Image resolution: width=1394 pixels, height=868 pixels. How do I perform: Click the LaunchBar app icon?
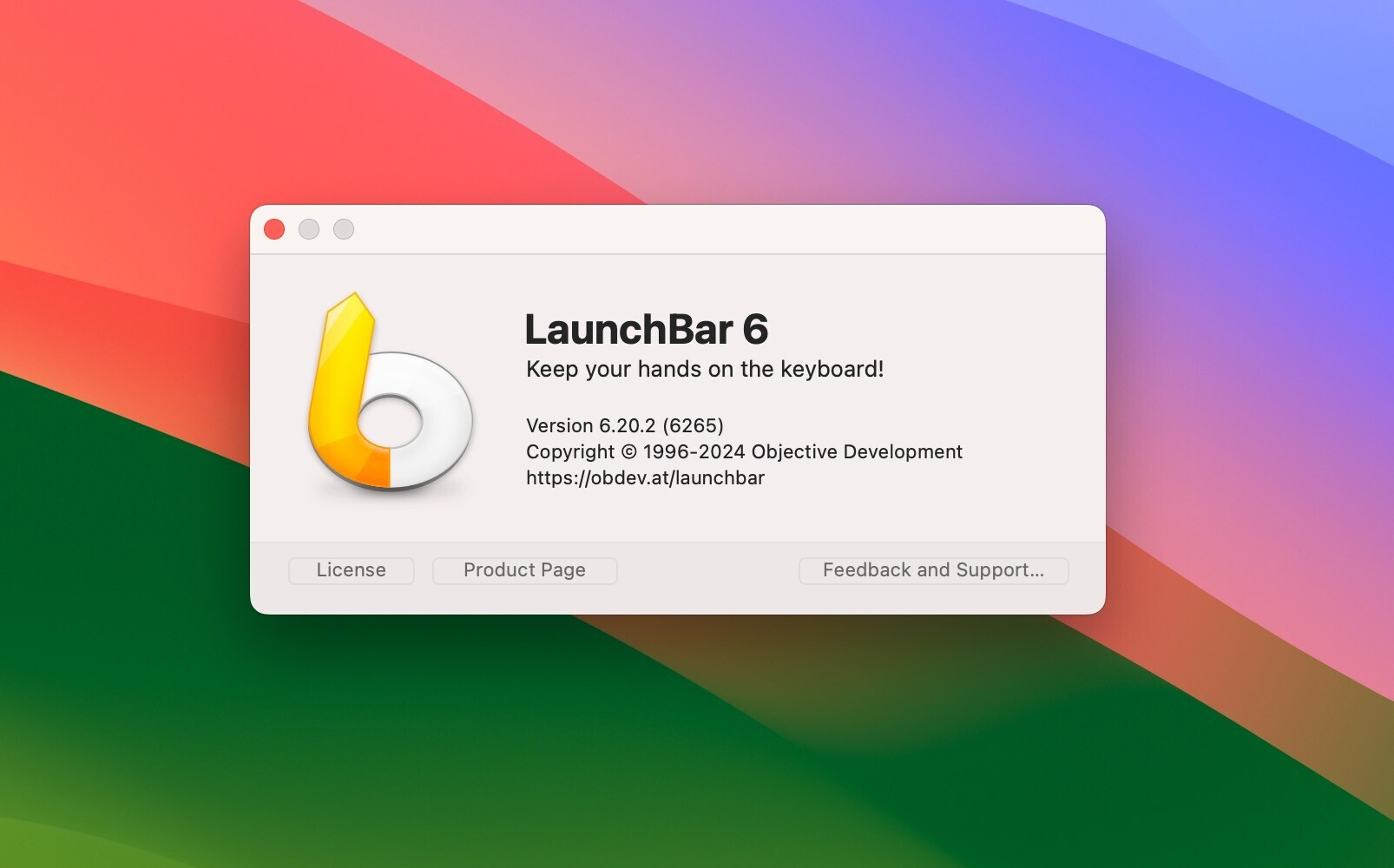click(x=390, y=392)
